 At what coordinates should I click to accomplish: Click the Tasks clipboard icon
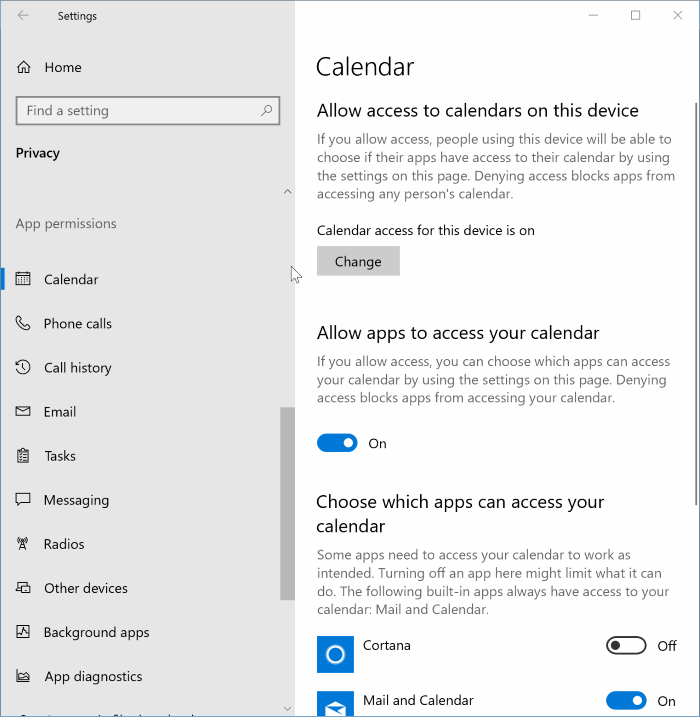tap(23, 455)
